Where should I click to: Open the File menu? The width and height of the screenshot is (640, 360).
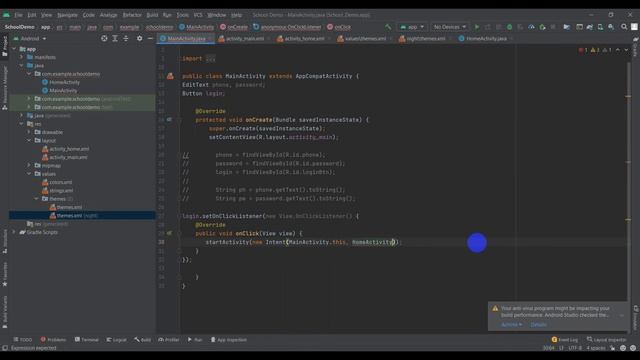coord(18,15)
